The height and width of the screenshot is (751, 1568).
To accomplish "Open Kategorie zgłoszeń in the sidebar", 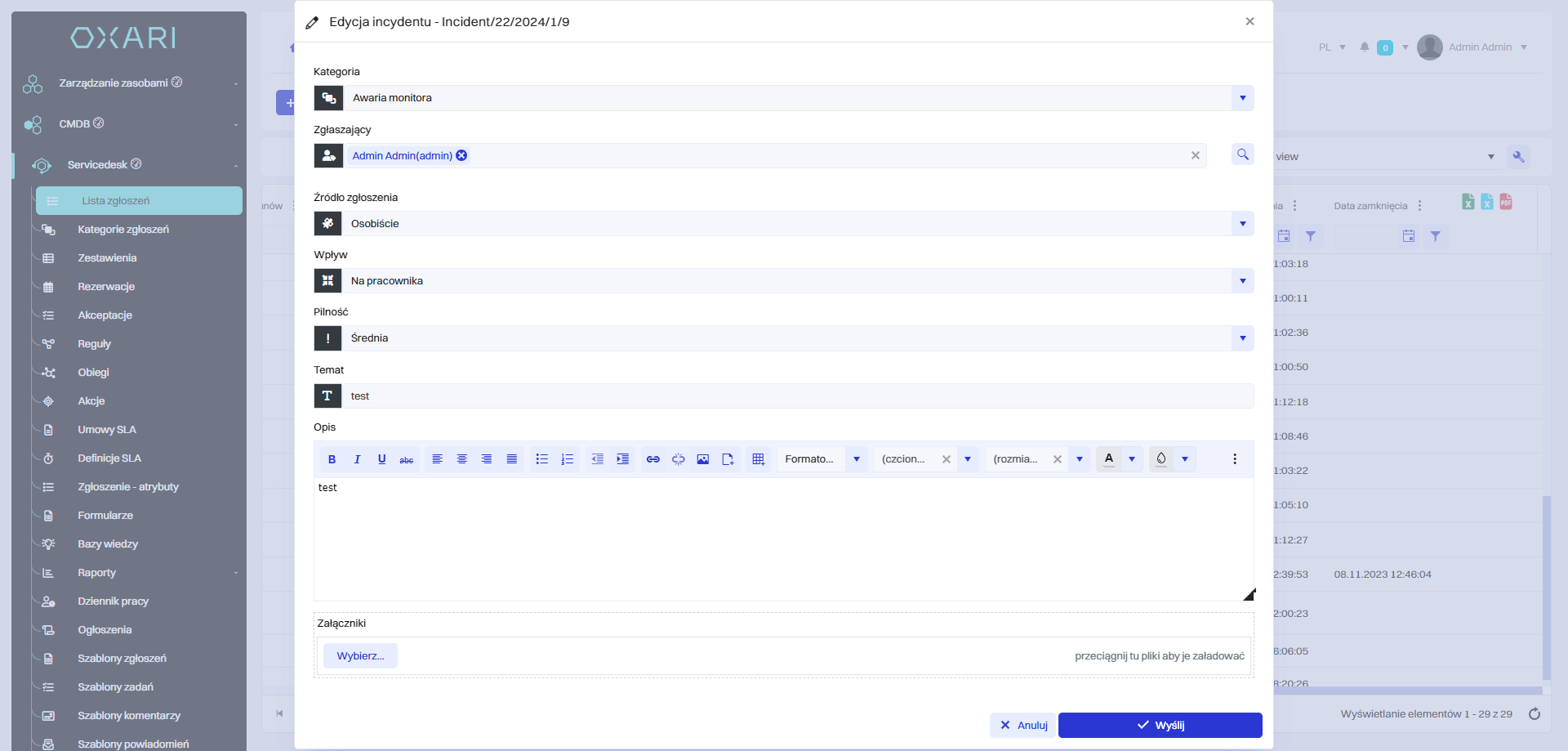I will click(123, 230).
